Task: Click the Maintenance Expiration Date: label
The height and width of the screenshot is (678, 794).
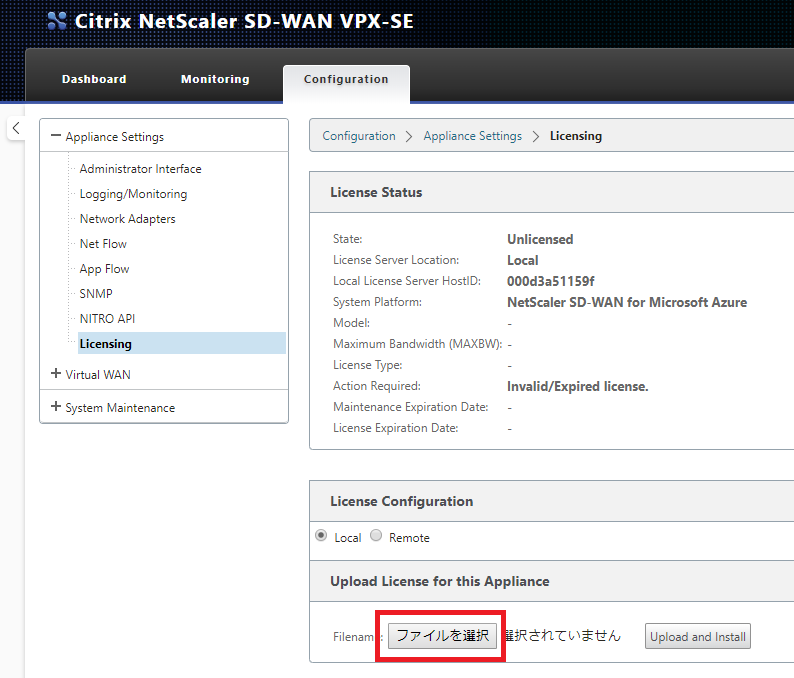Action: point(411,407)
